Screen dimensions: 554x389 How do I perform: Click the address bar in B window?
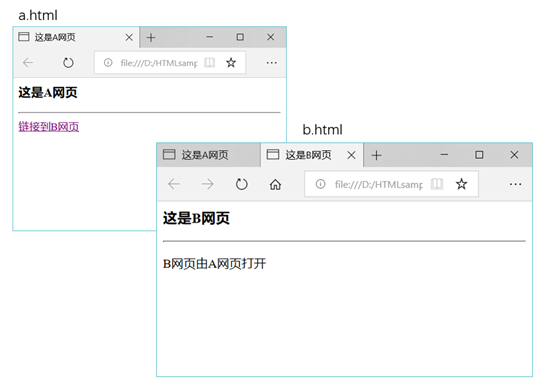pyautogui.click(x=391, y=184)
